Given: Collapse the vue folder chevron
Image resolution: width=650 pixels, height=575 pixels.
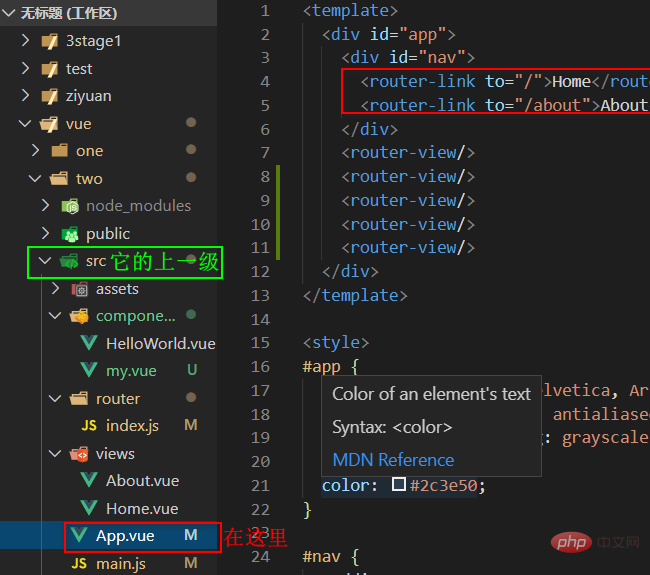Looking at the screenshot, I should [25, 124].
